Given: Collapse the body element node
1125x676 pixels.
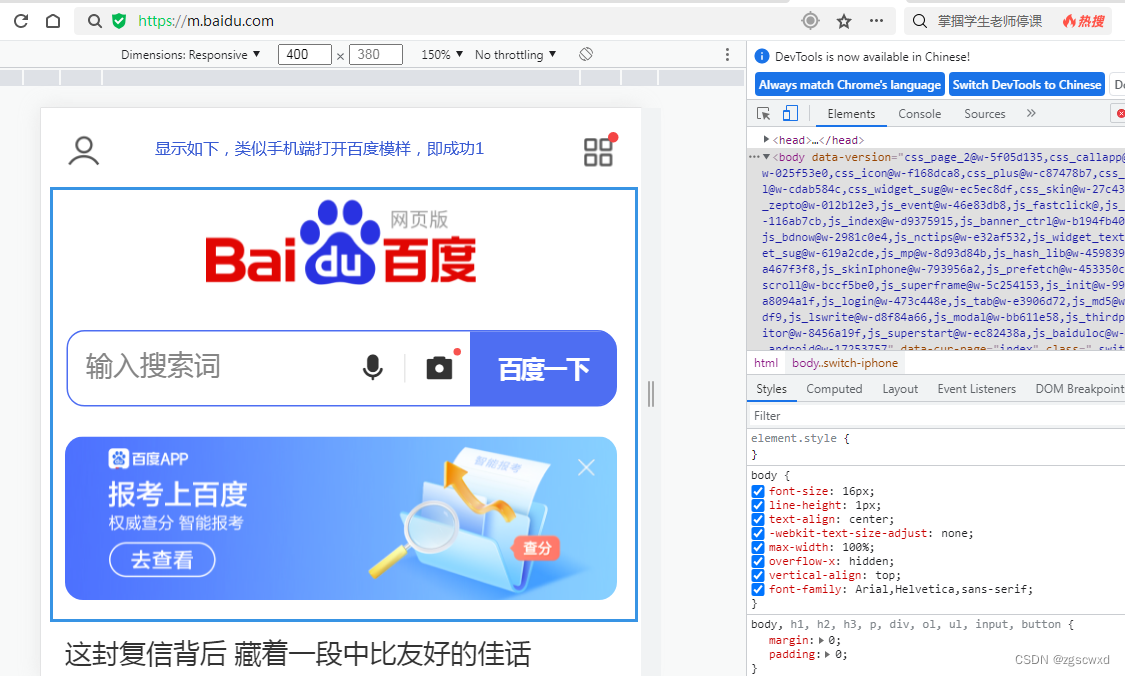Looking at the screenshot, I should 766,156.
